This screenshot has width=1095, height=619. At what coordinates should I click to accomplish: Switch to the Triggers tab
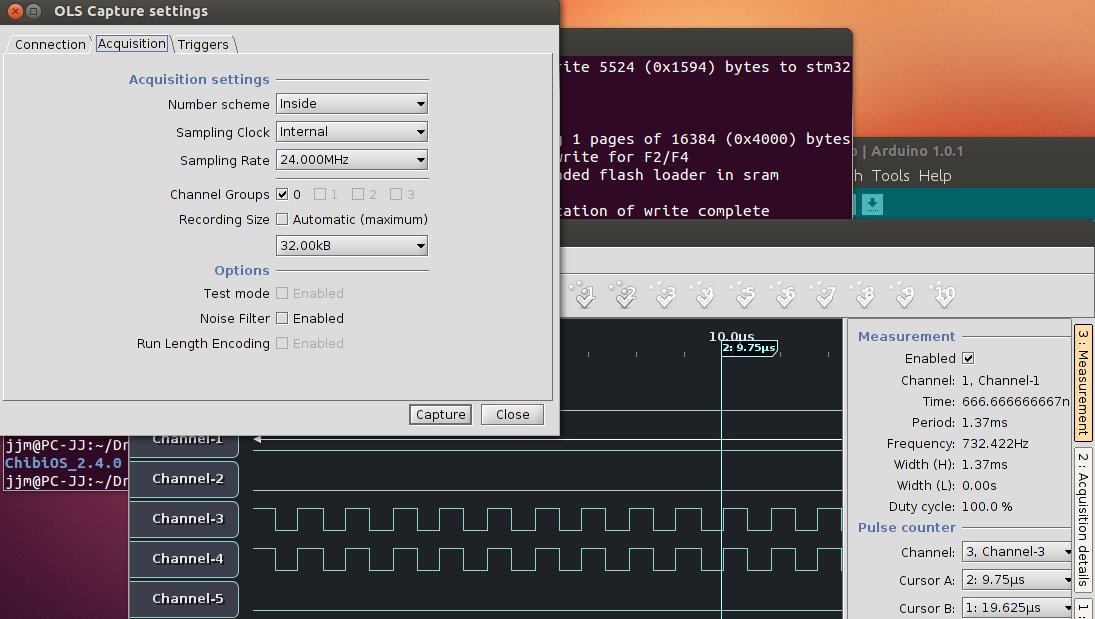pyautogui.click(x=204, y=44)
